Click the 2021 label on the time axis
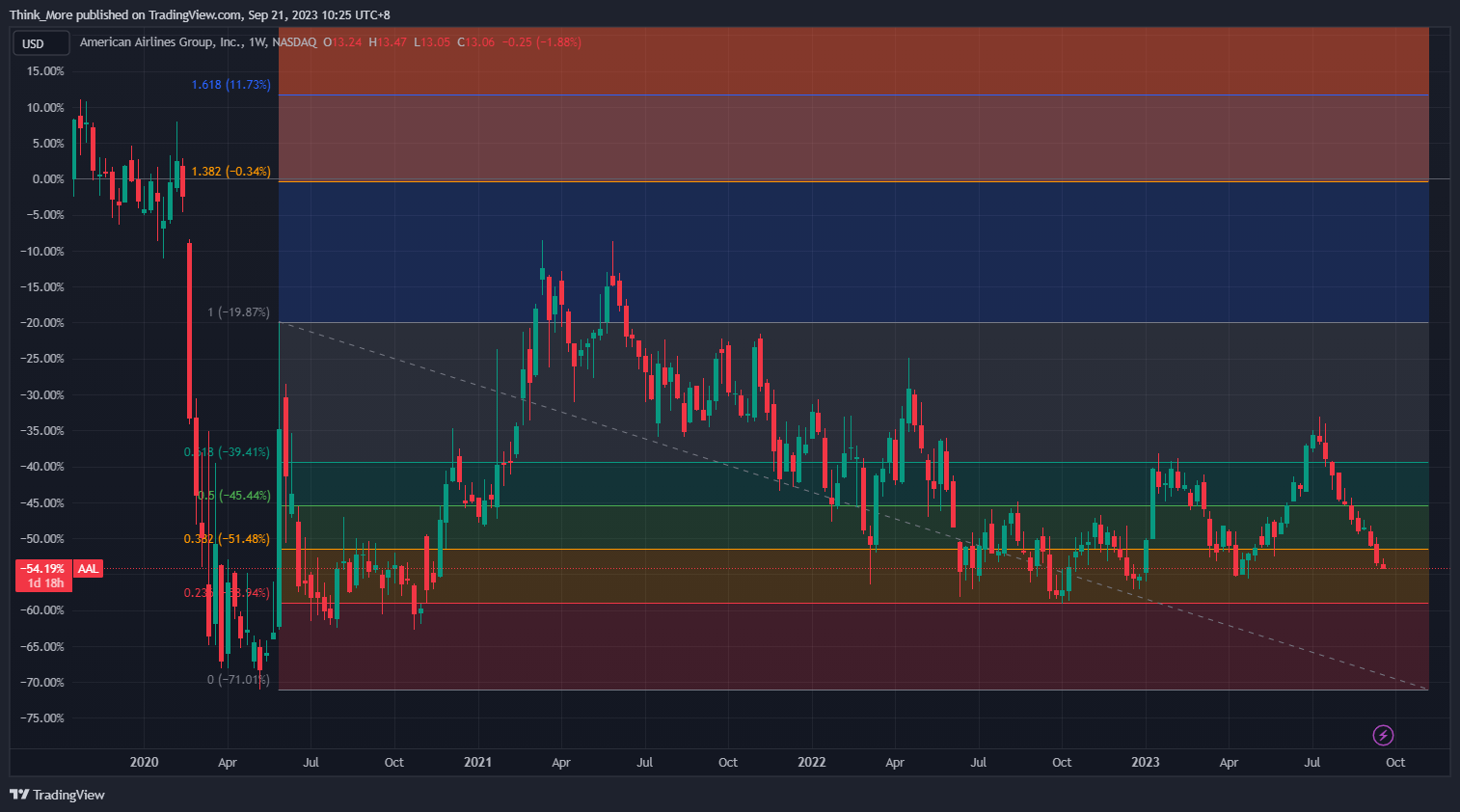1460x812 pixels. (x=477, y=763)
